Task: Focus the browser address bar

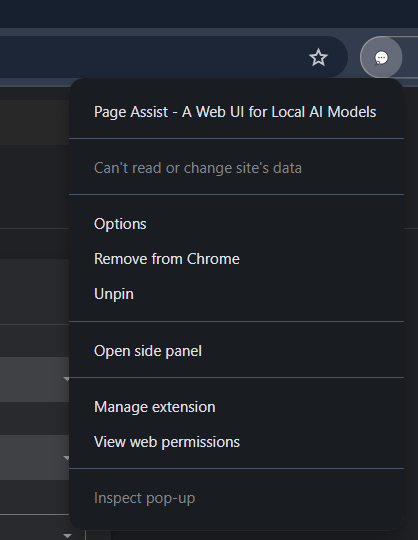Action: click(x=151, y=57)
